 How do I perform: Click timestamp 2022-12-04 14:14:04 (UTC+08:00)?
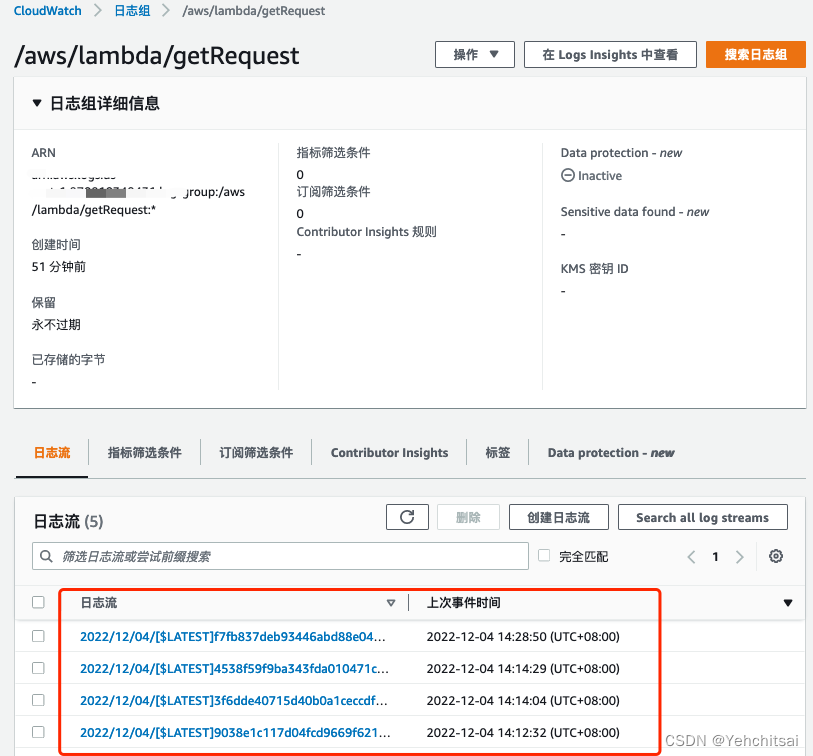tap(523, 701)
